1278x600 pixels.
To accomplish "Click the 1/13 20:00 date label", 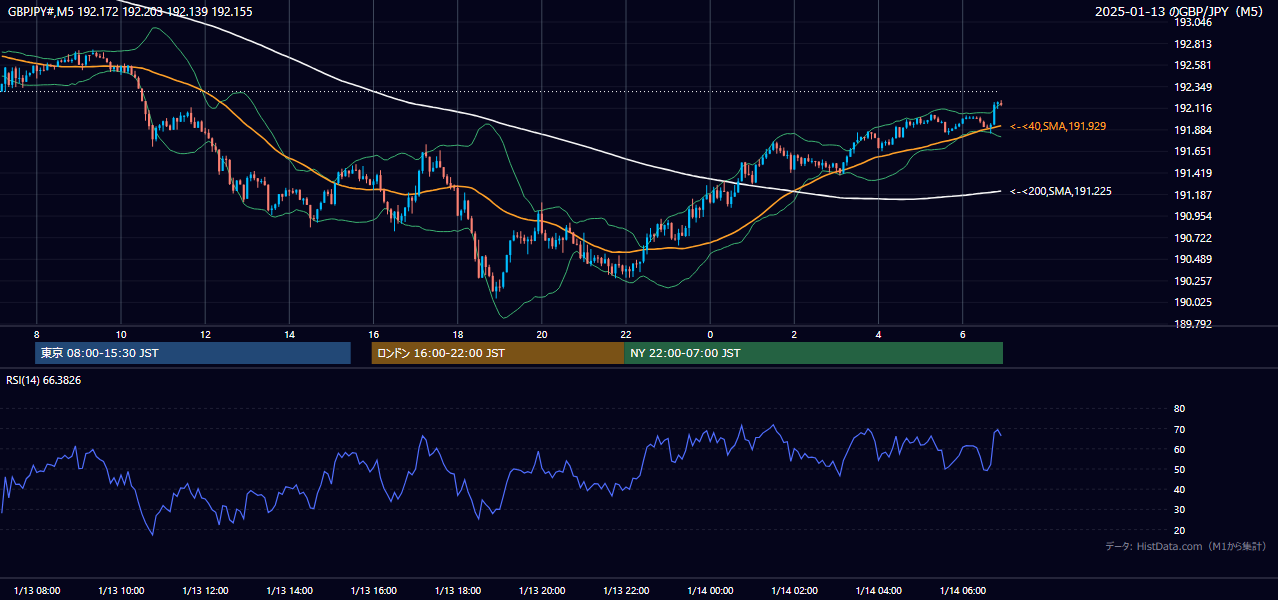I will pos(542,590).
